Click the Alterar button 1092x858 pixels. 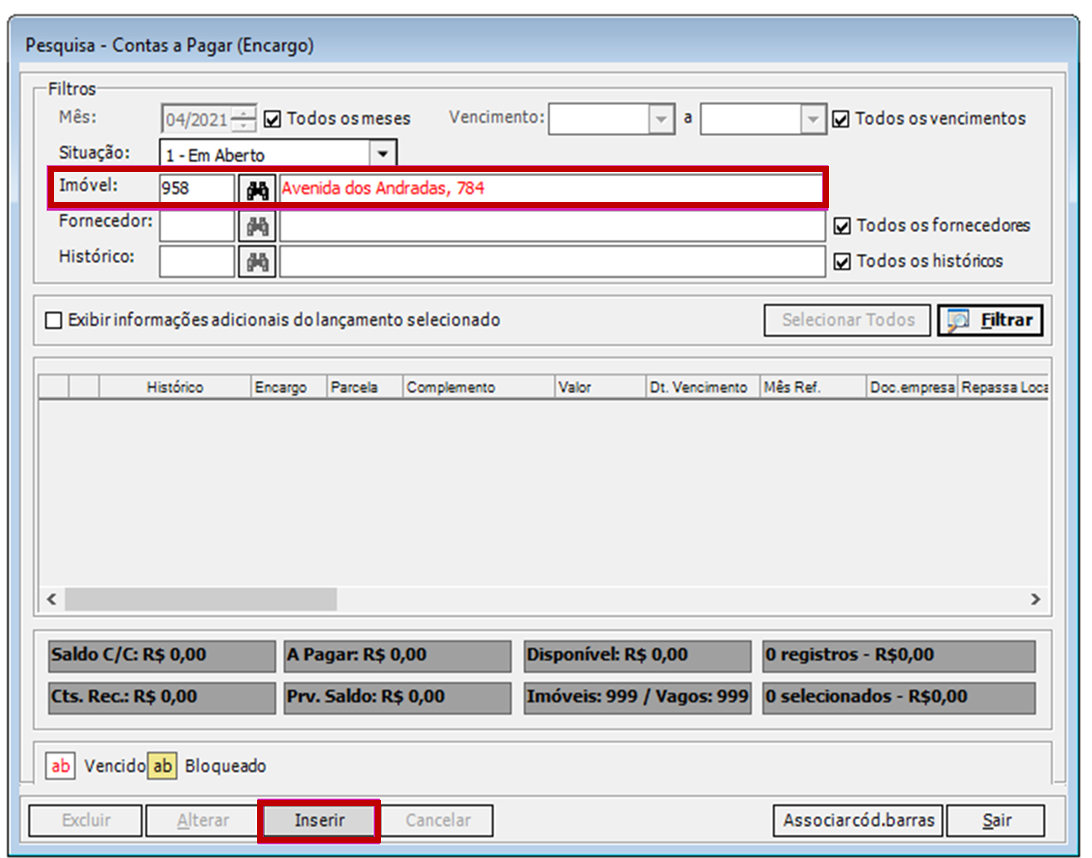tap(202, 820)
